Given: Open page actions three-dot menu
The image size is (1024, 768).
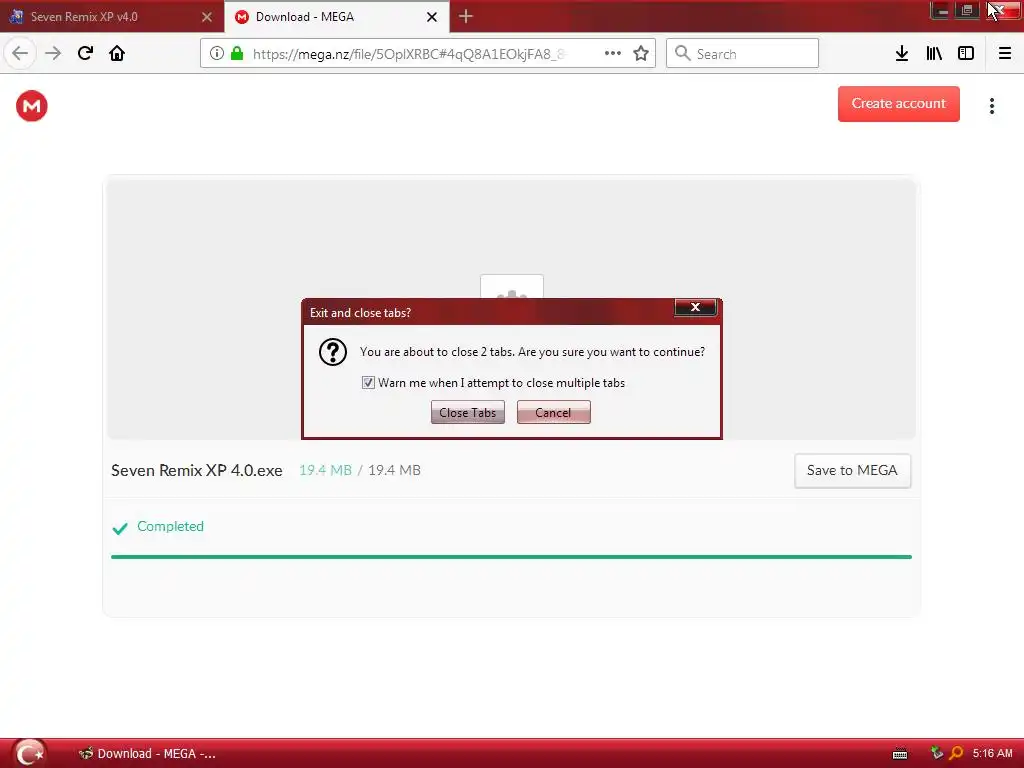Looking at the screenshot, I should (x=613, y=54).
